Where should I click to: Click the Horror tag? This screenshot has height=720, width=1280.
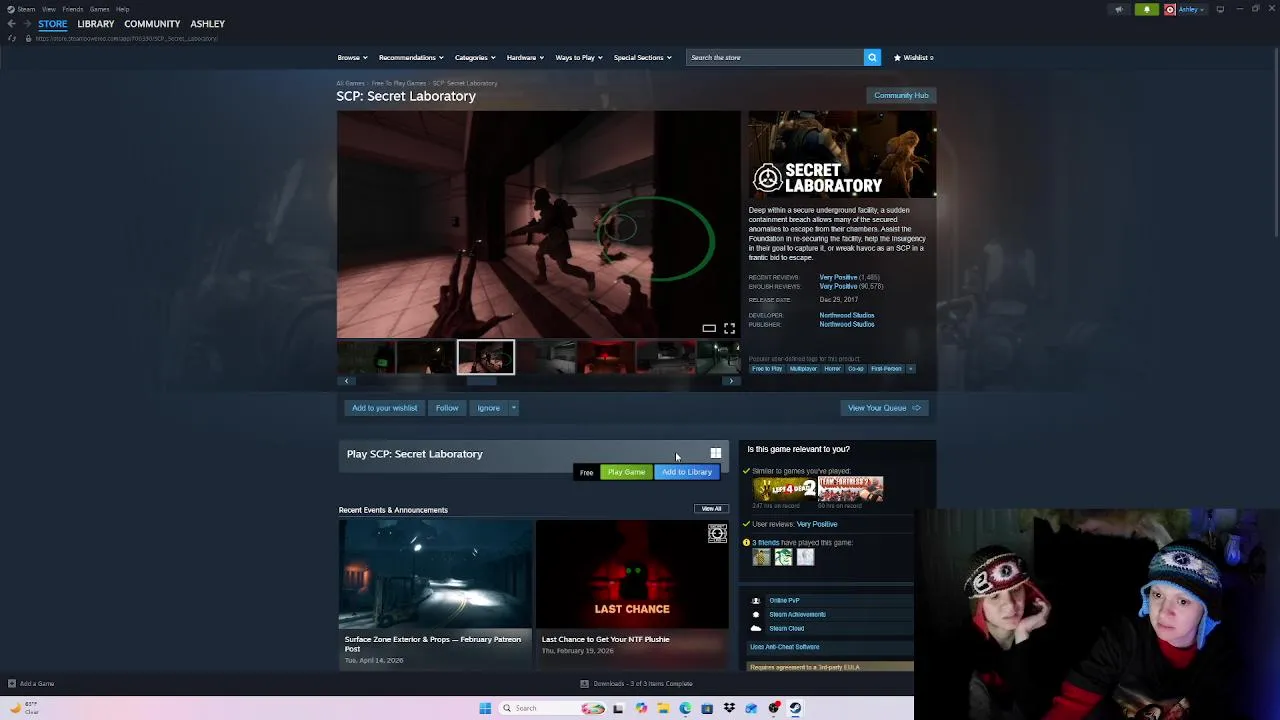832,369
